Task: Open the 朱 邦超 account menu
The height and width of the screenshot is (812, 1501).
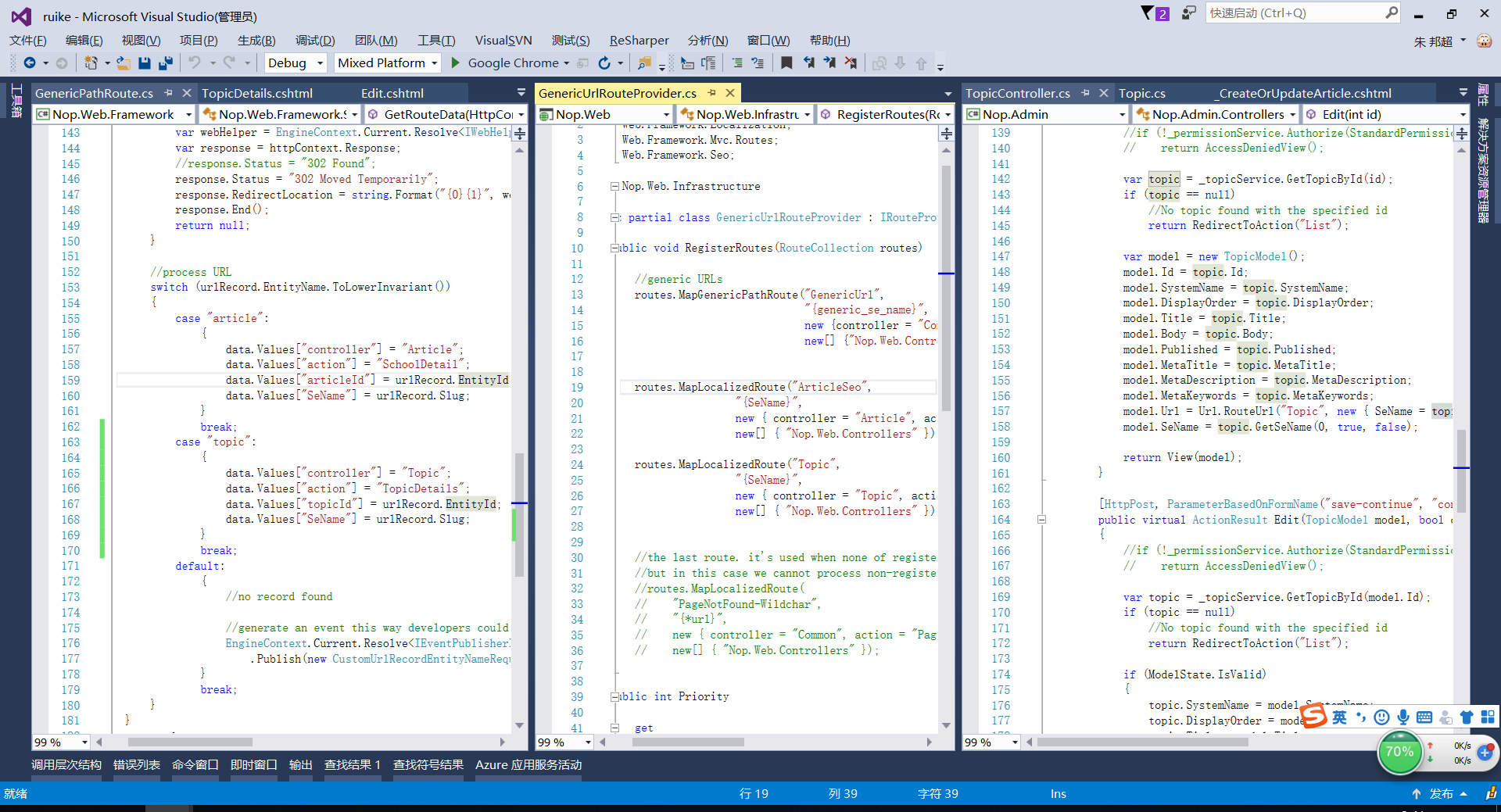Action: [1439, 41]
